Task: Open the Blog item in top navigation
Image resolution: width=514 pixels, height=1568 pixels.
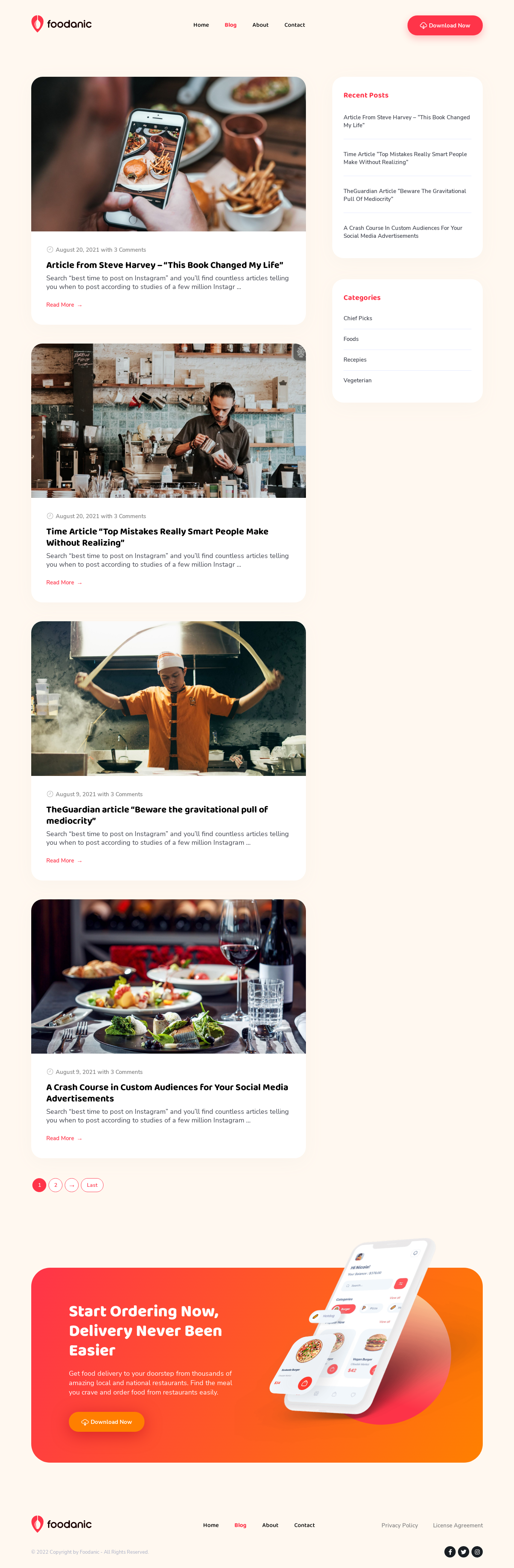Action: [230, 25]
